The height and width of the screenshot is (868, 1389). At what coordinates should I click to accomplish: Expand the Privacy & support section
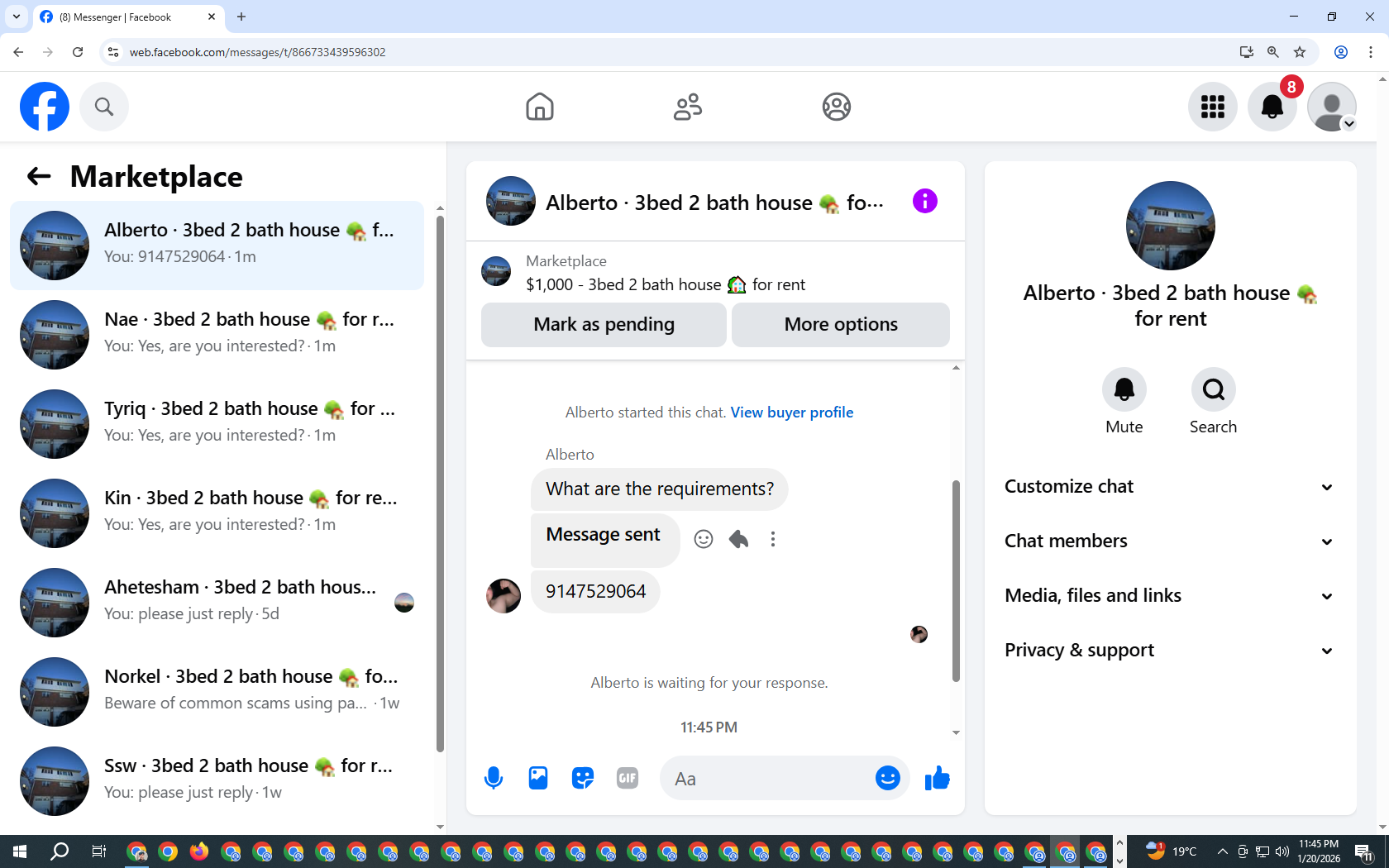(1170, 651)
